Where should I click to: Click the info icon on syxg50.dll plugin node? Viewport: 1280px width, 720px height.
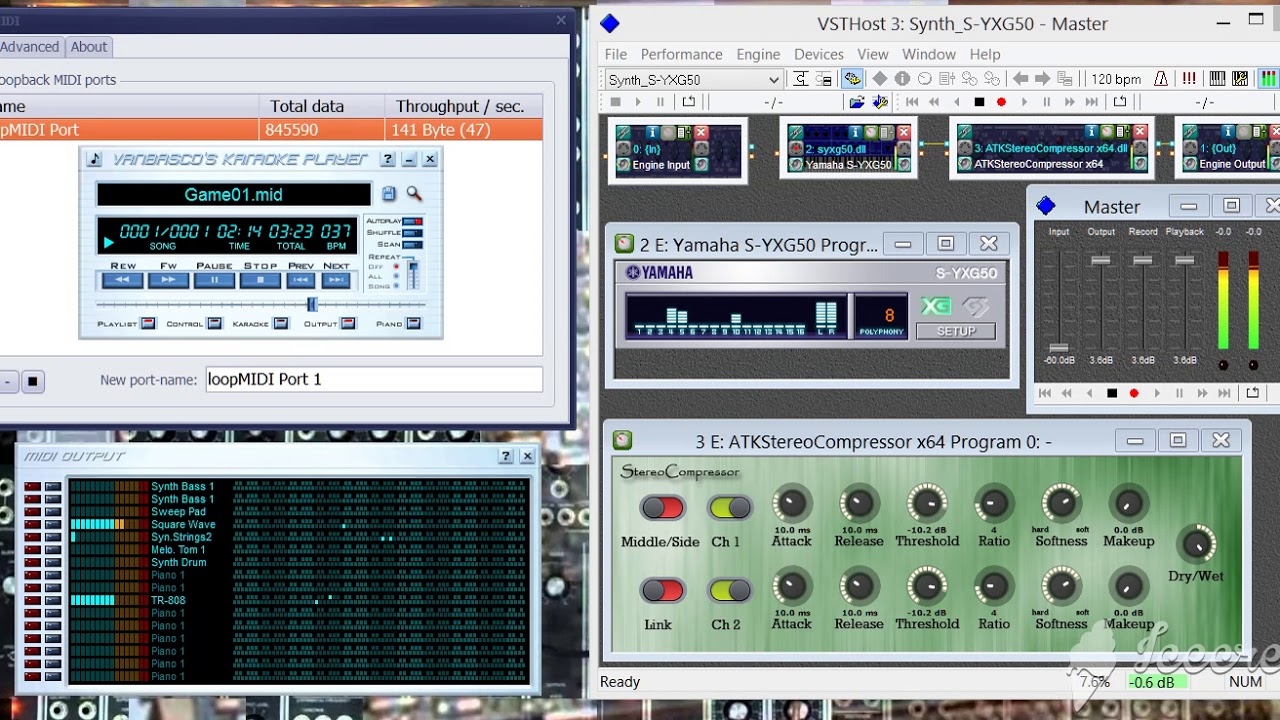tap(854, 132)
